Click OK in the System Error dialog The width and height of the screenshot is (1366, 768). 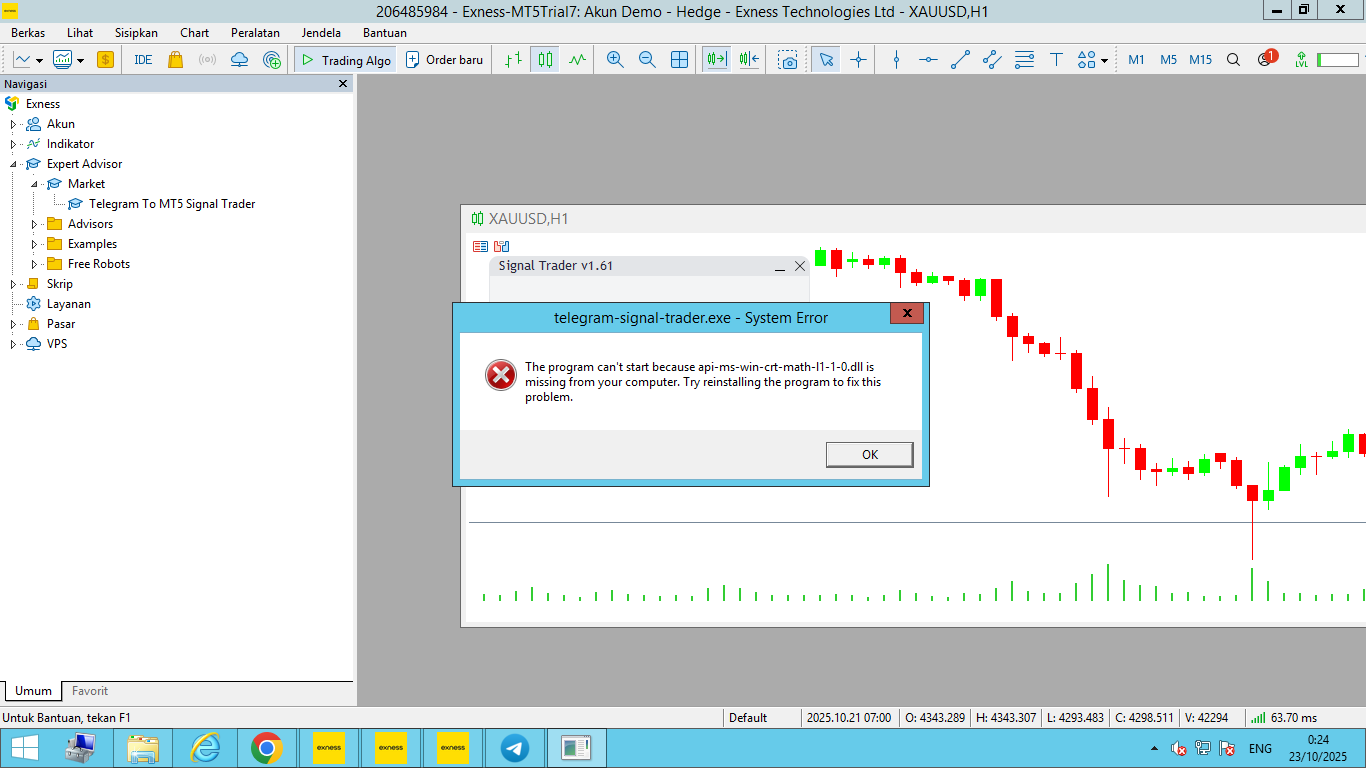[x=869, y=454]
